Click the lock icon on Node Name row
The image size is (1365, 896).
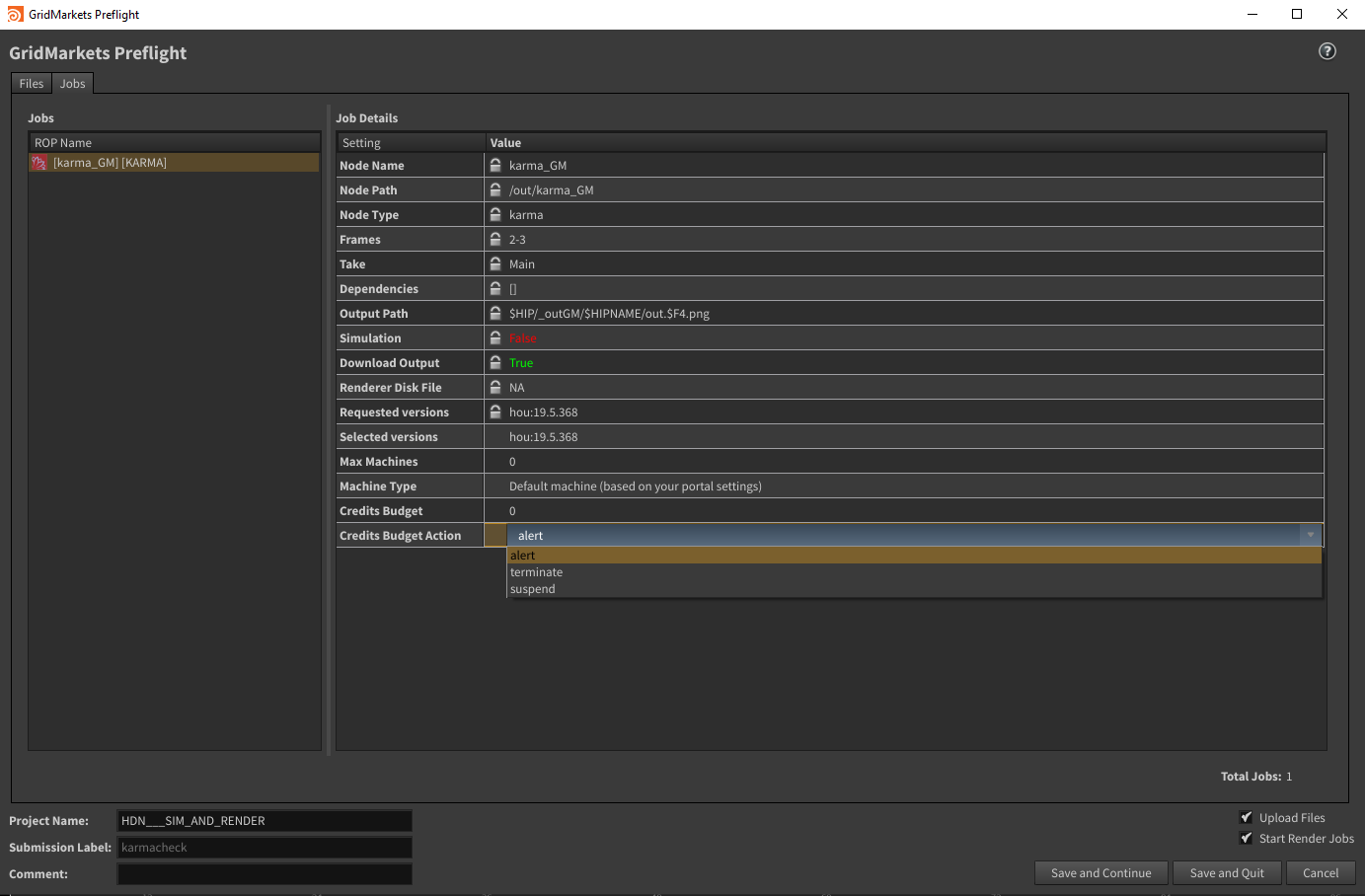coord(495,165)
